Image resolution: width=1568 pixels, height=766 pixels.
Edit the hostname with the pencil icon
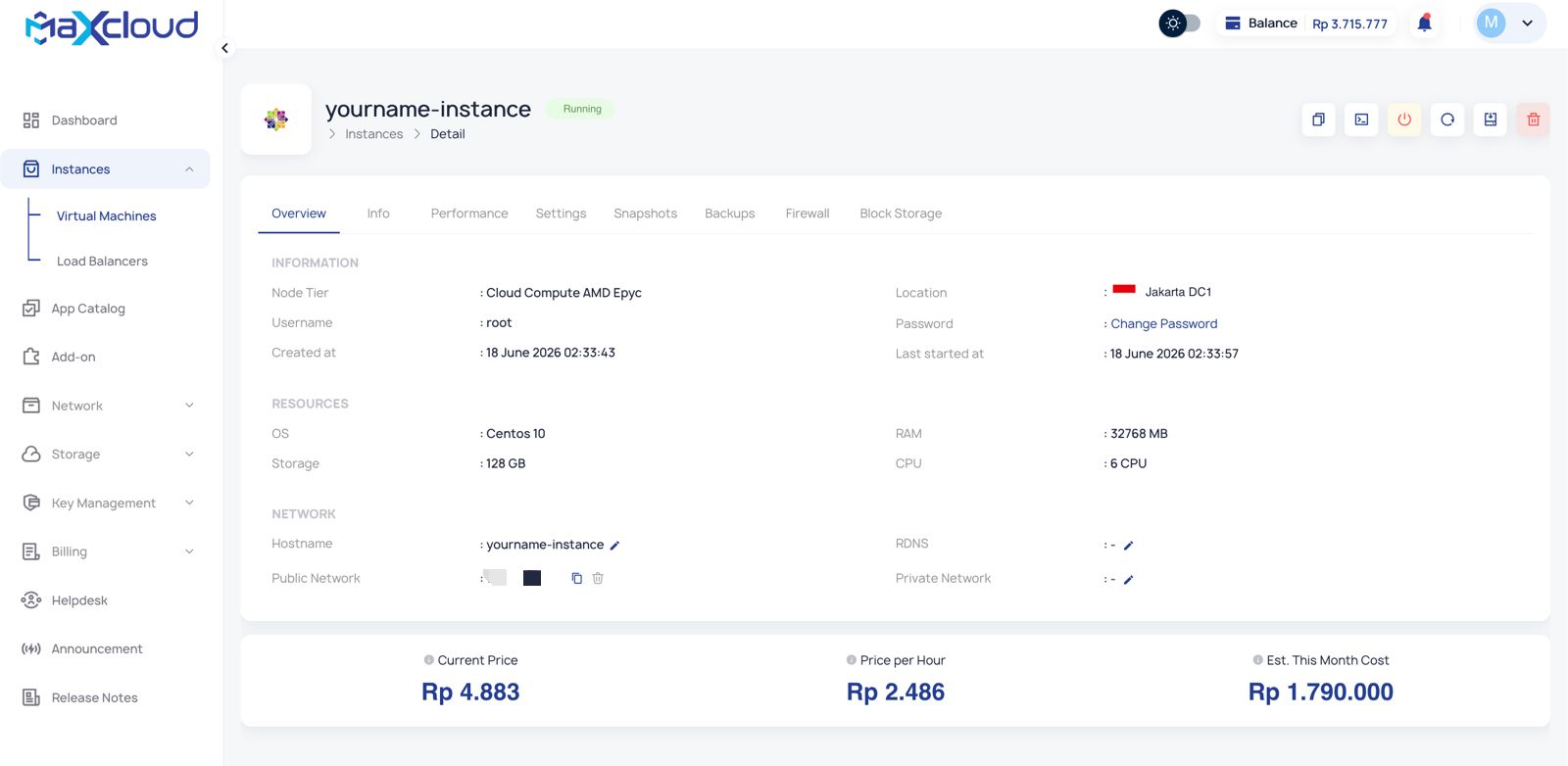click(x=615, y=546)
